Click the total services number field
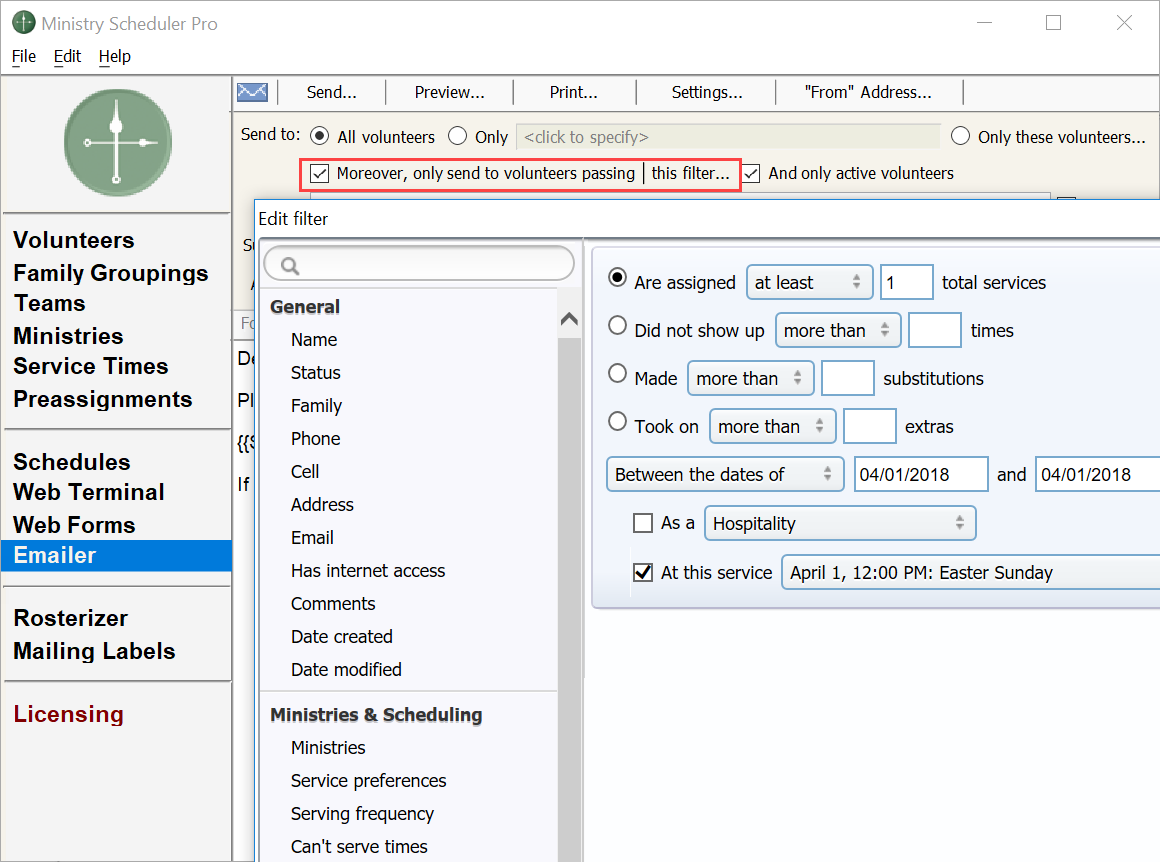The width and height of the screenshot is (1160, 862). click(x=906, y=283)
